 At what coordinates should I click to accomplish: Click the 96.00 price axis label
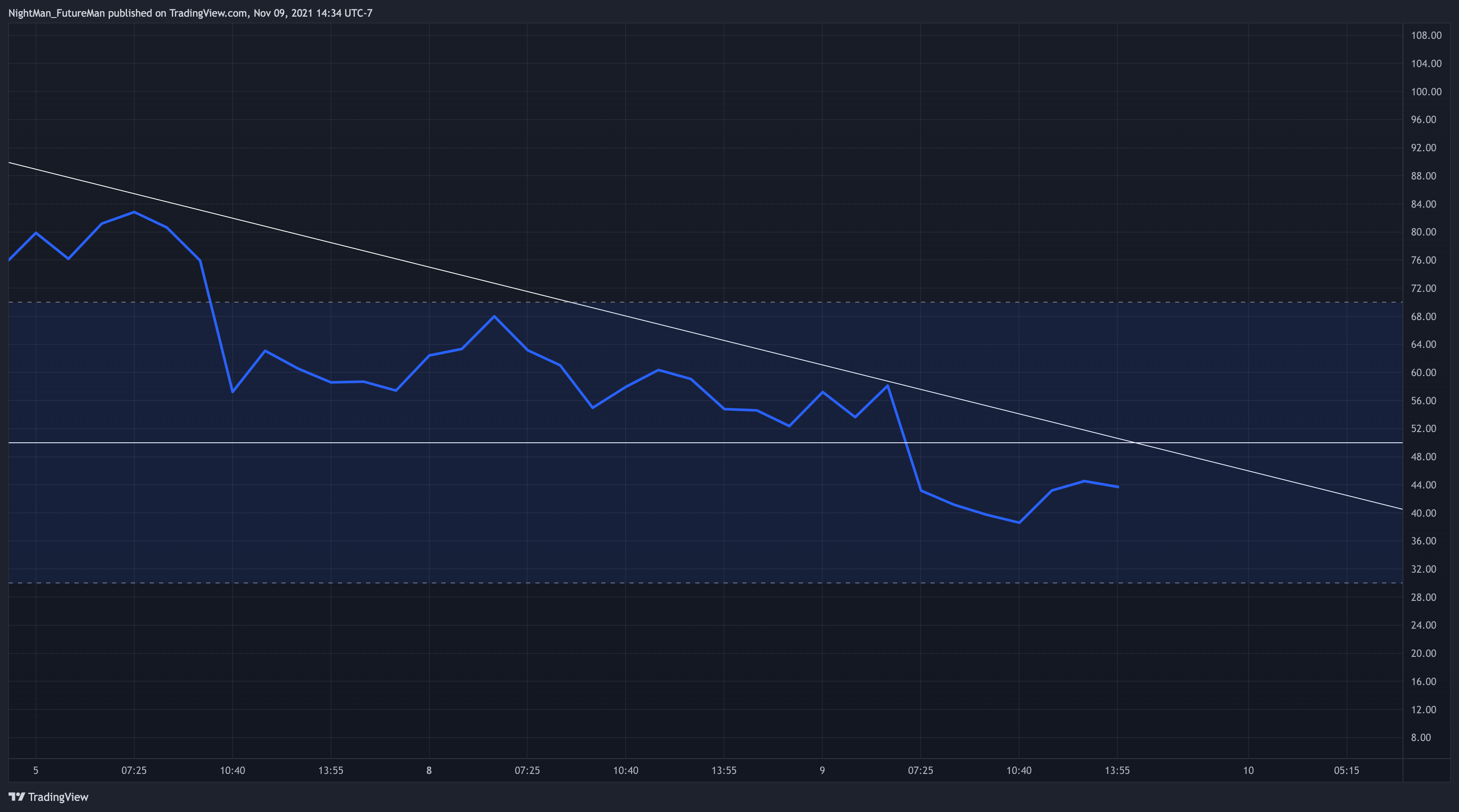[x=1424, y=120]
